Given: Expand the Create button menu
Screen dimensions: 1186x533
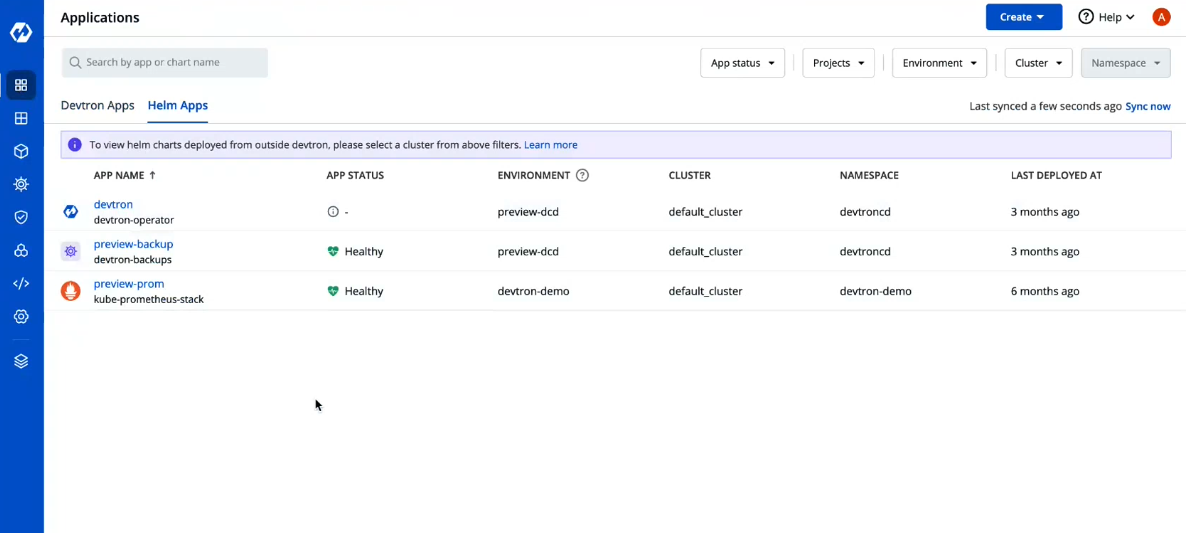Looking at the screenshot, I should click(x=1023, y=17).
